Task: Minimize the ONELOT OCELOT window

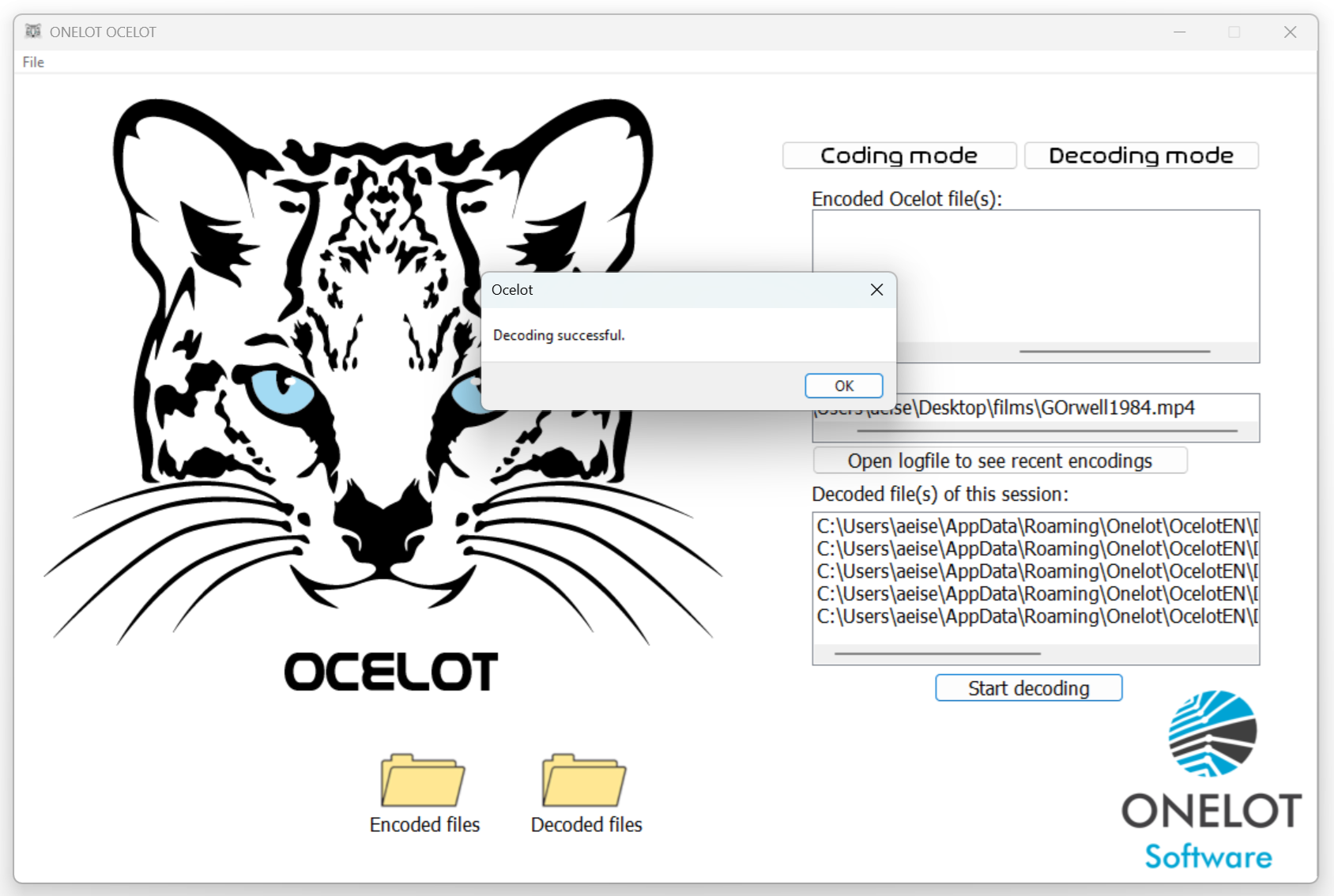Action: [1179, 32]
